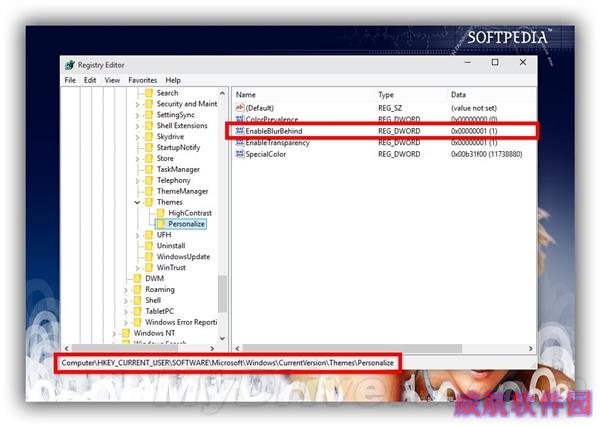The width and height of the screenshot is (600, 427).
Task: Select the Windows NT key
Action: pyautogui.click(x=154, y=333)
